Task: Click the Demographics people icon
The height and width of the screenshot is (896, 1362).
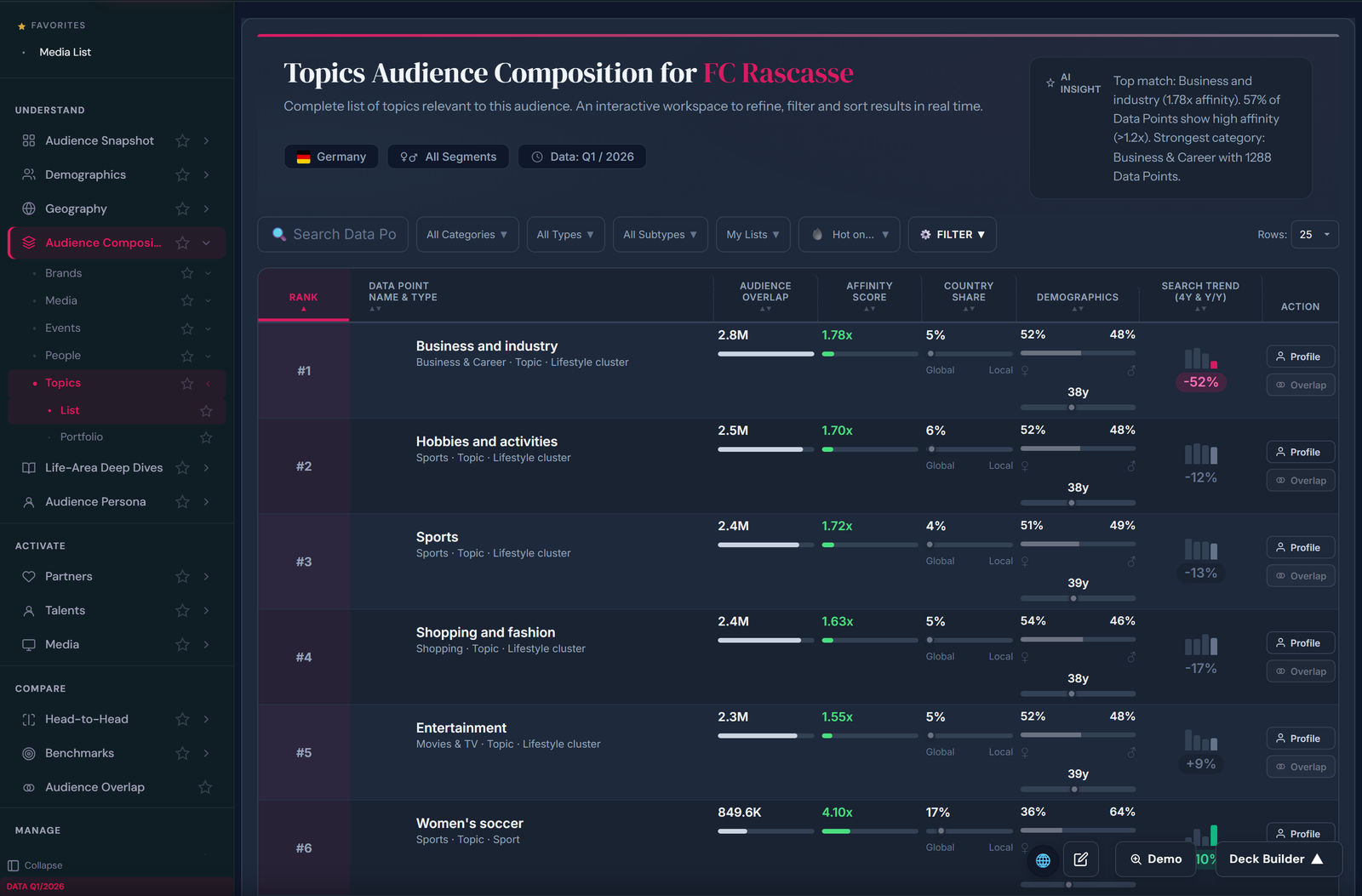Action: [29, 174]
